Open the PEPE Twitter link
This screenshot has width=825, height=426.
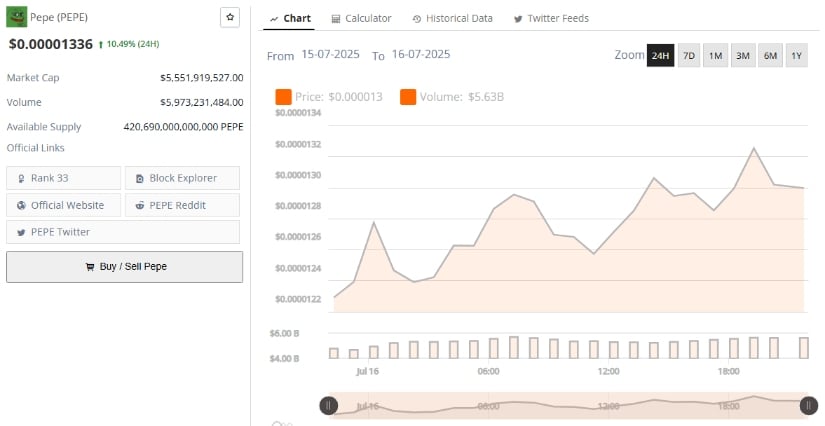123,232
